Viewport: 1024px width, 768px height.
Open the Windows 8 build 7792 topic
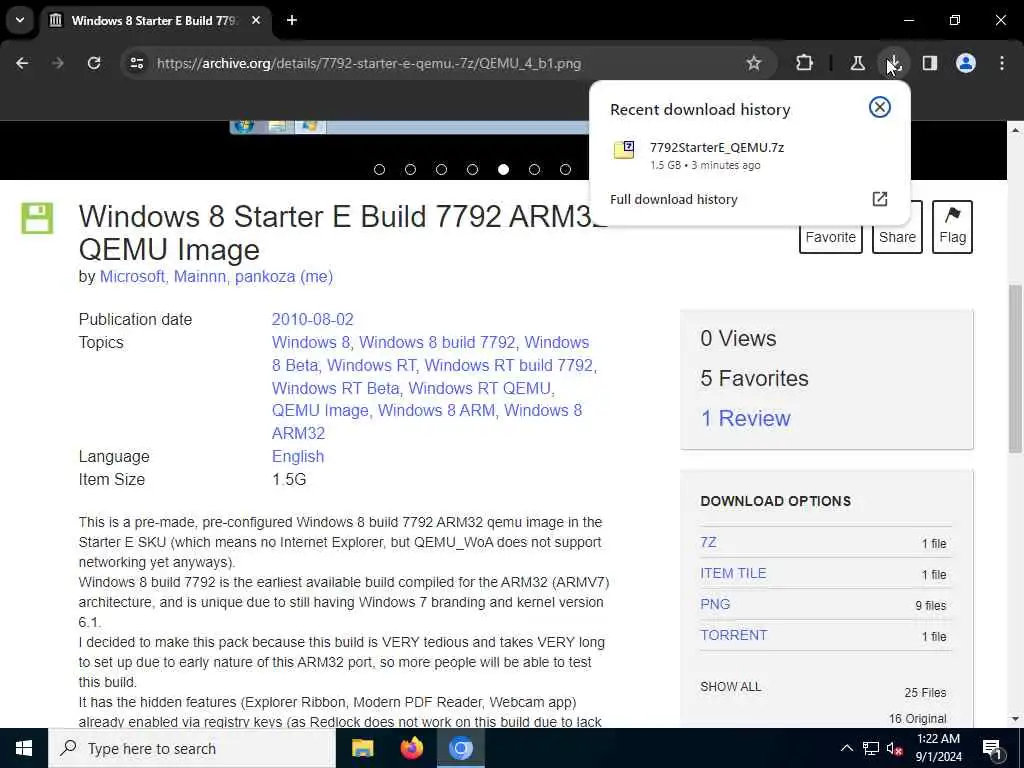point(437,342)
